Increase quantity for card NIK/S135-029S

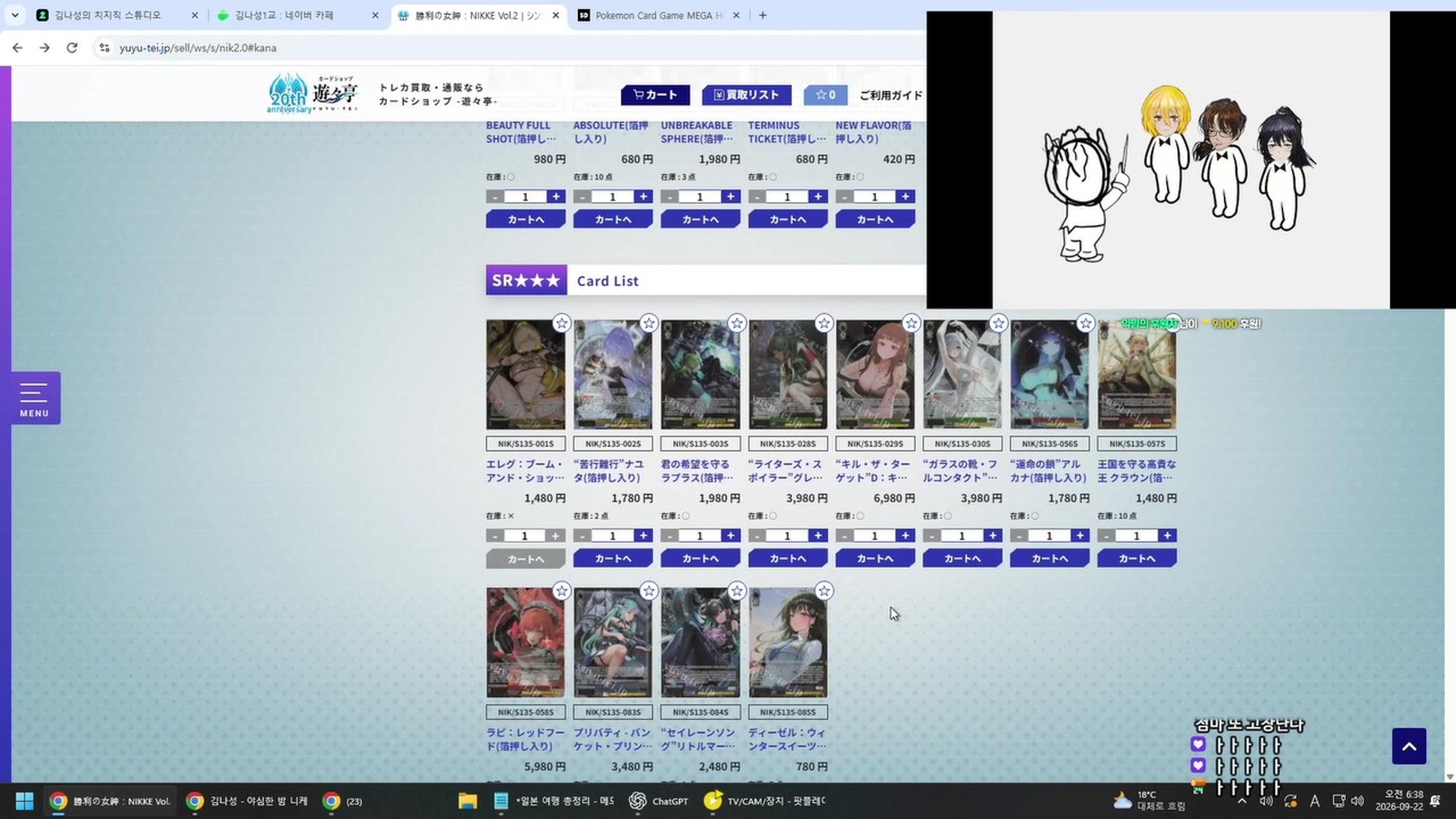click(905, 536)
